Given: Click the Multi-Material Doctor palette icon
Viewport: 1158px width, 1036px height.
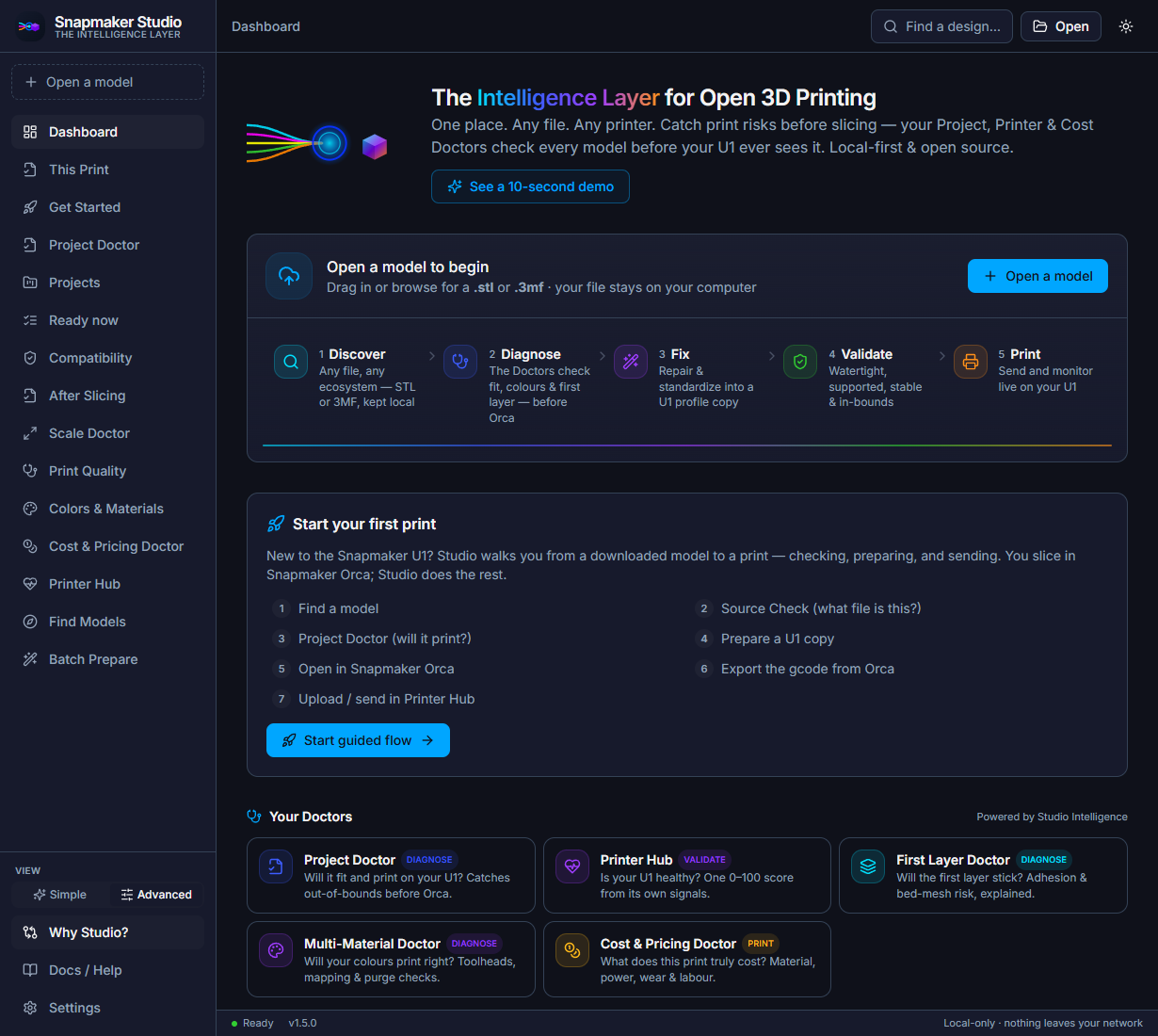Looking at the screenshot, I should click(x=276, y=950).
